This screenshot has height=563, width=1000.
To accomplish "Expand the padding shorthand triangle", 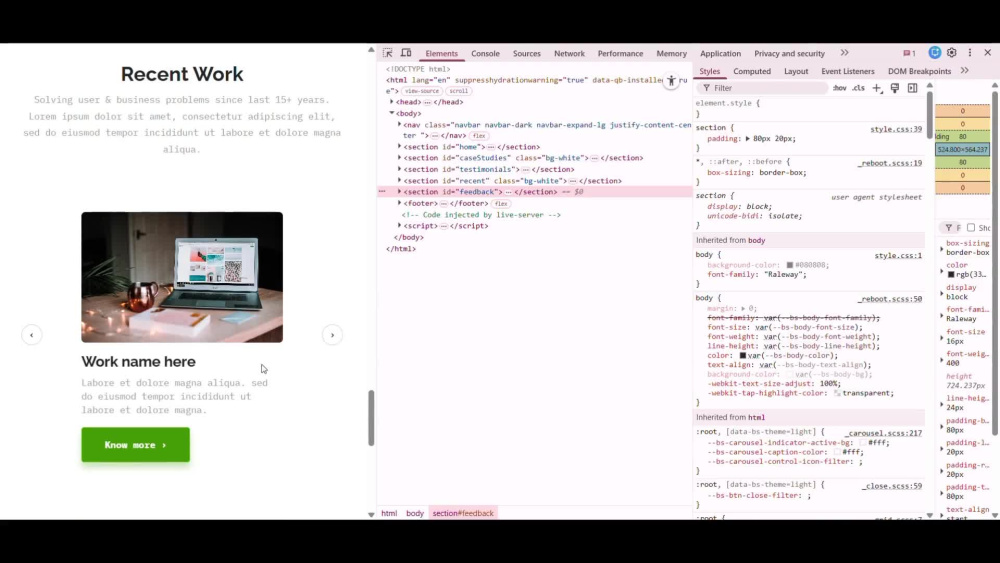I will click(x=747, y=138).
